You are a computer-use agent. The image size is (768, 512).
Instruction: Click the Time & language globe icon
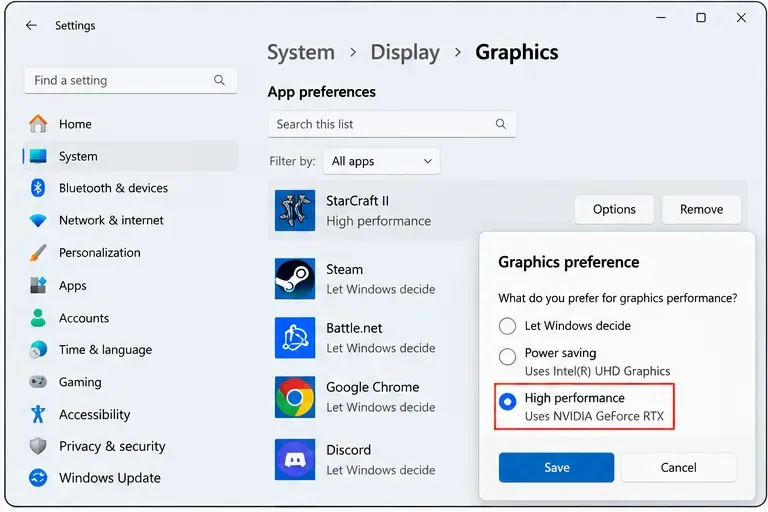pos(38,350)
